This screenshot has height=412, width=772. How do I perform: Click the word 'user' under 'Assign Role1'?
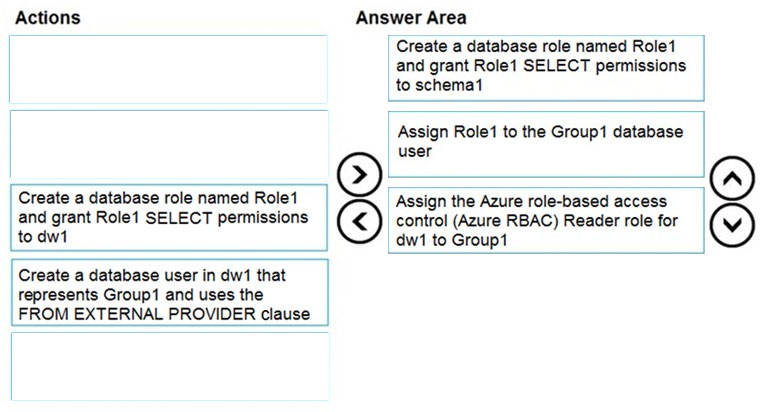coord(415,152)
